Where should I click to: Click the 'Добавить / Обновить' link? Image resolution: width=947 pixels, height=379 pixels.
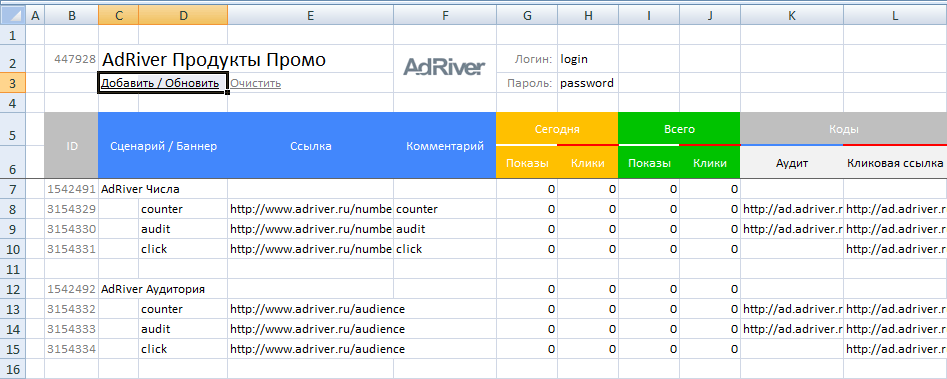[x=159, y=83]
